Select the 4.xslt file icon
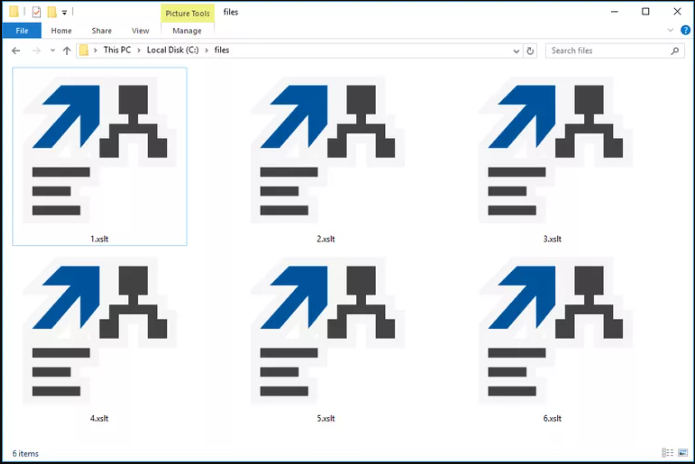Screen dimensions: 695x464 click(100, 331)
